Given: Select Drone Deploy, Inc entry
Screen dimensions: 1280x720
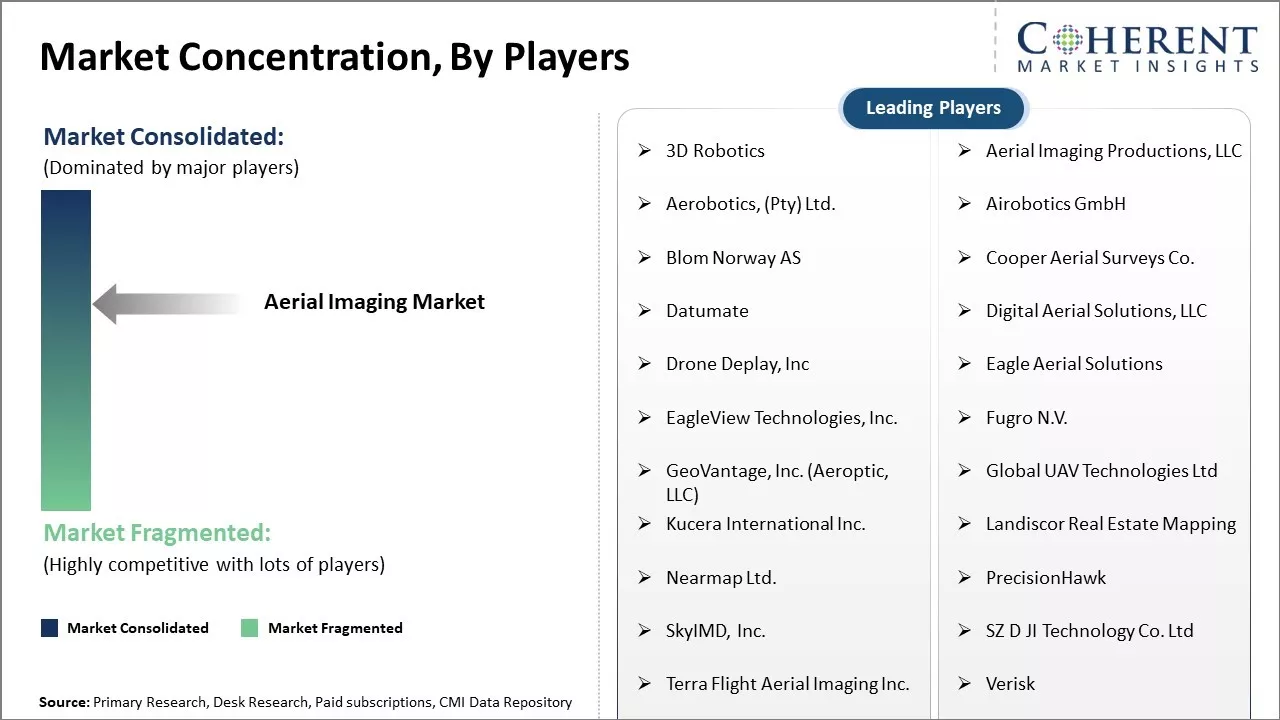Looking at the screenshot, I should 737,364.
